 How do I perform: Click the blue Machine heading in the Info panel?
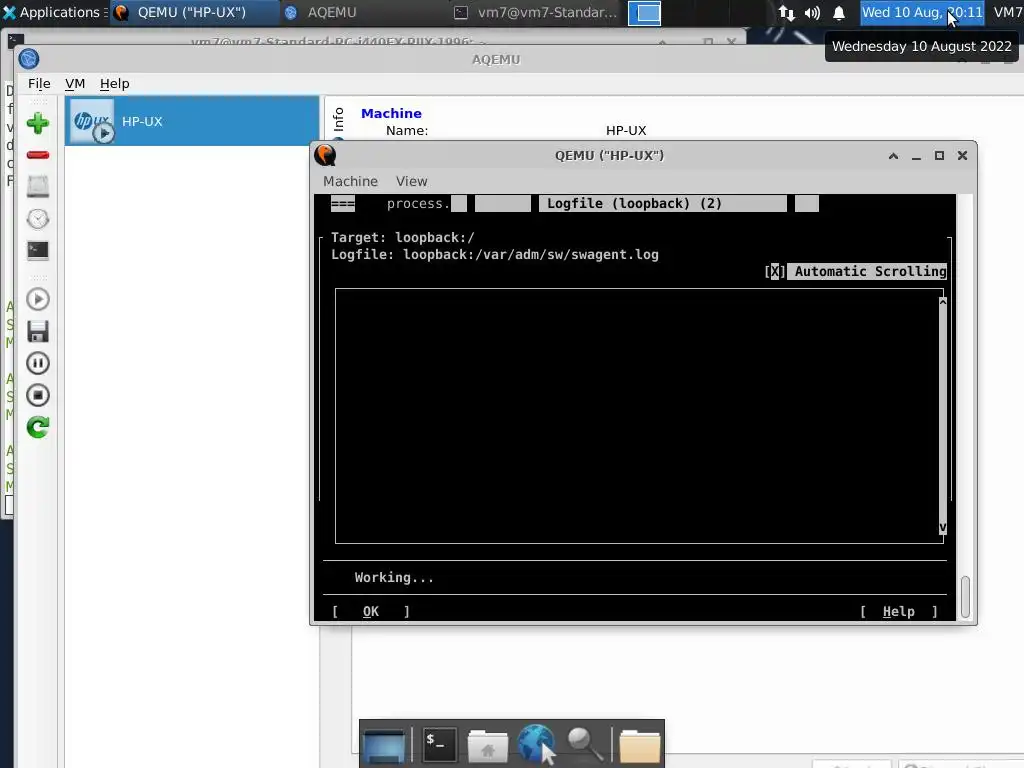391,114
